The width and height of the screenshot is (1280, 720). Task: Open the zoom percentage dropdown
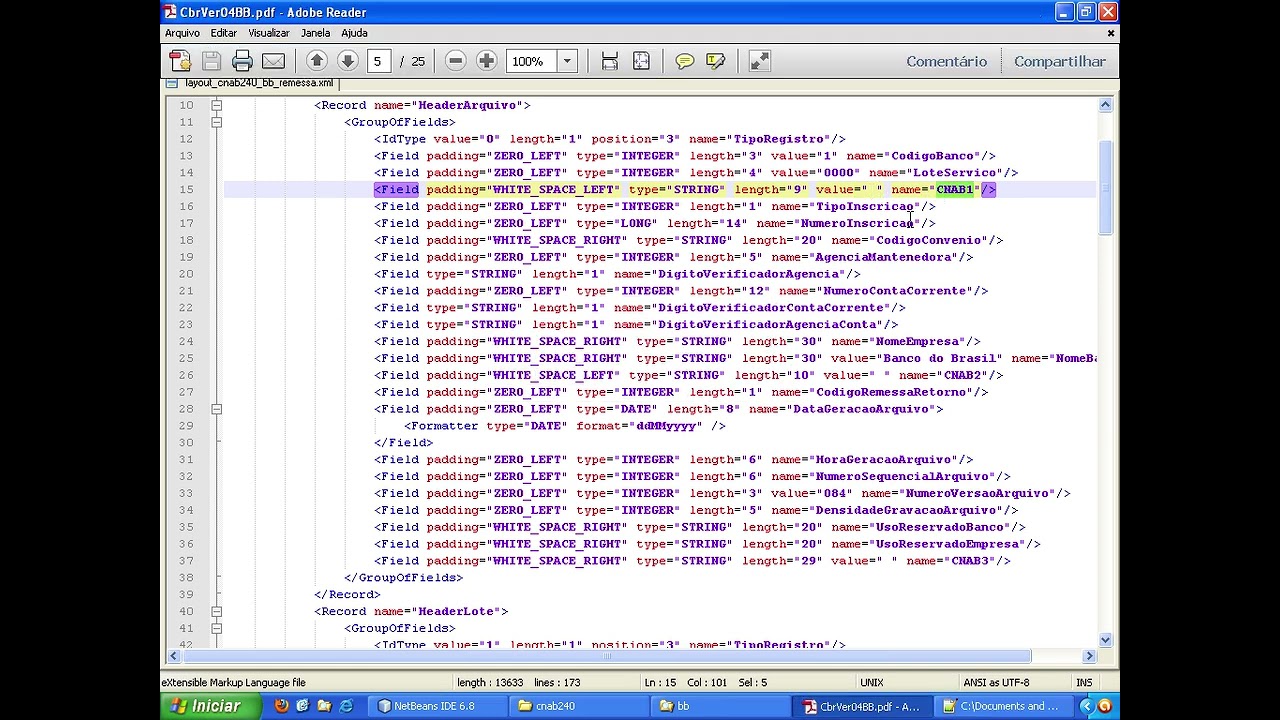coord(567,61)
